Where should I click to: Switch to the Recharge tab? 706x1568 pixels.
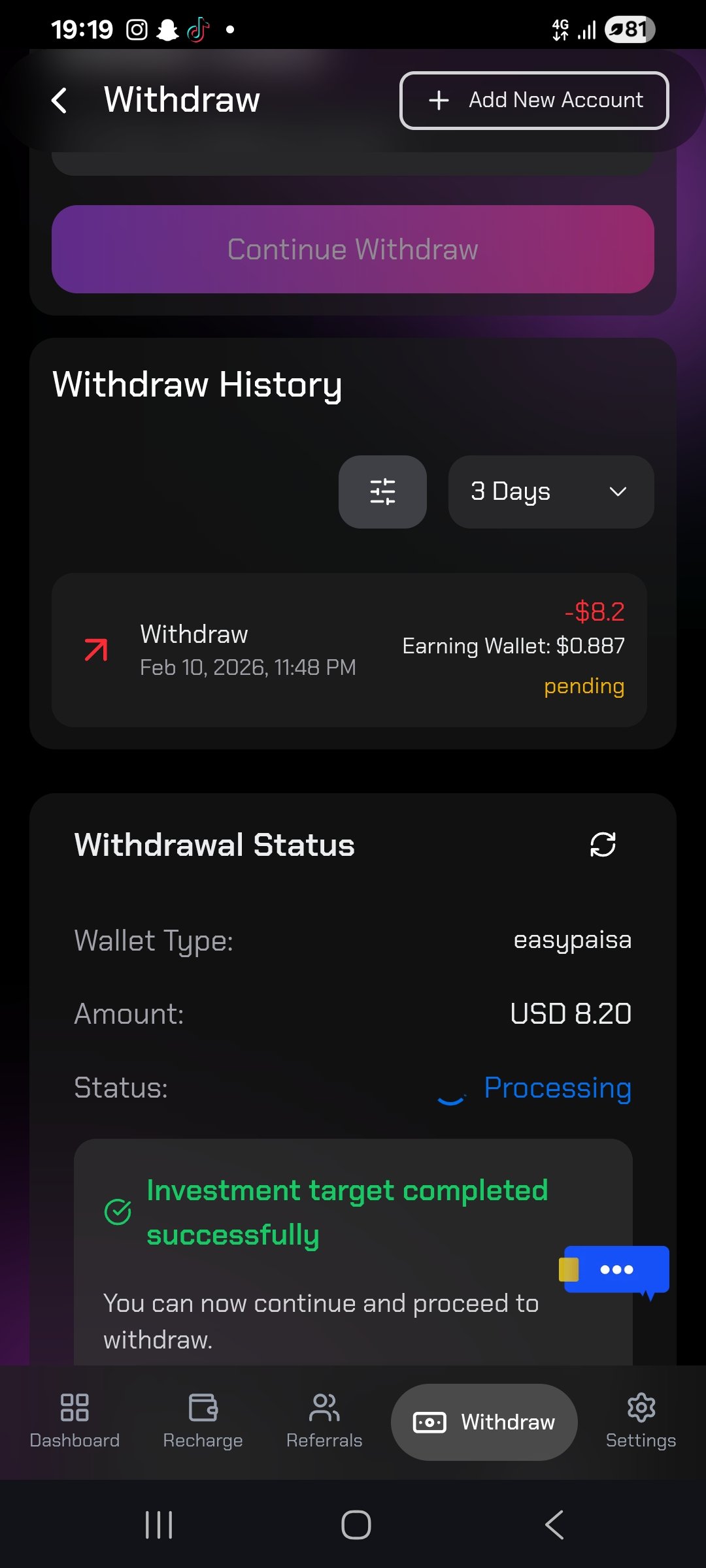[x=203, y=1422]
